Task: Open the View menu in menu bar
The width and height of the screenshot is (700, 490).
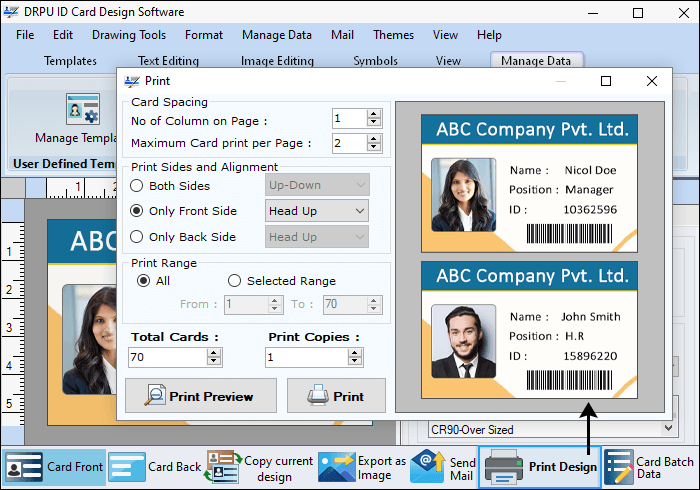Action: pyautogui.click(x=445, y=35)
